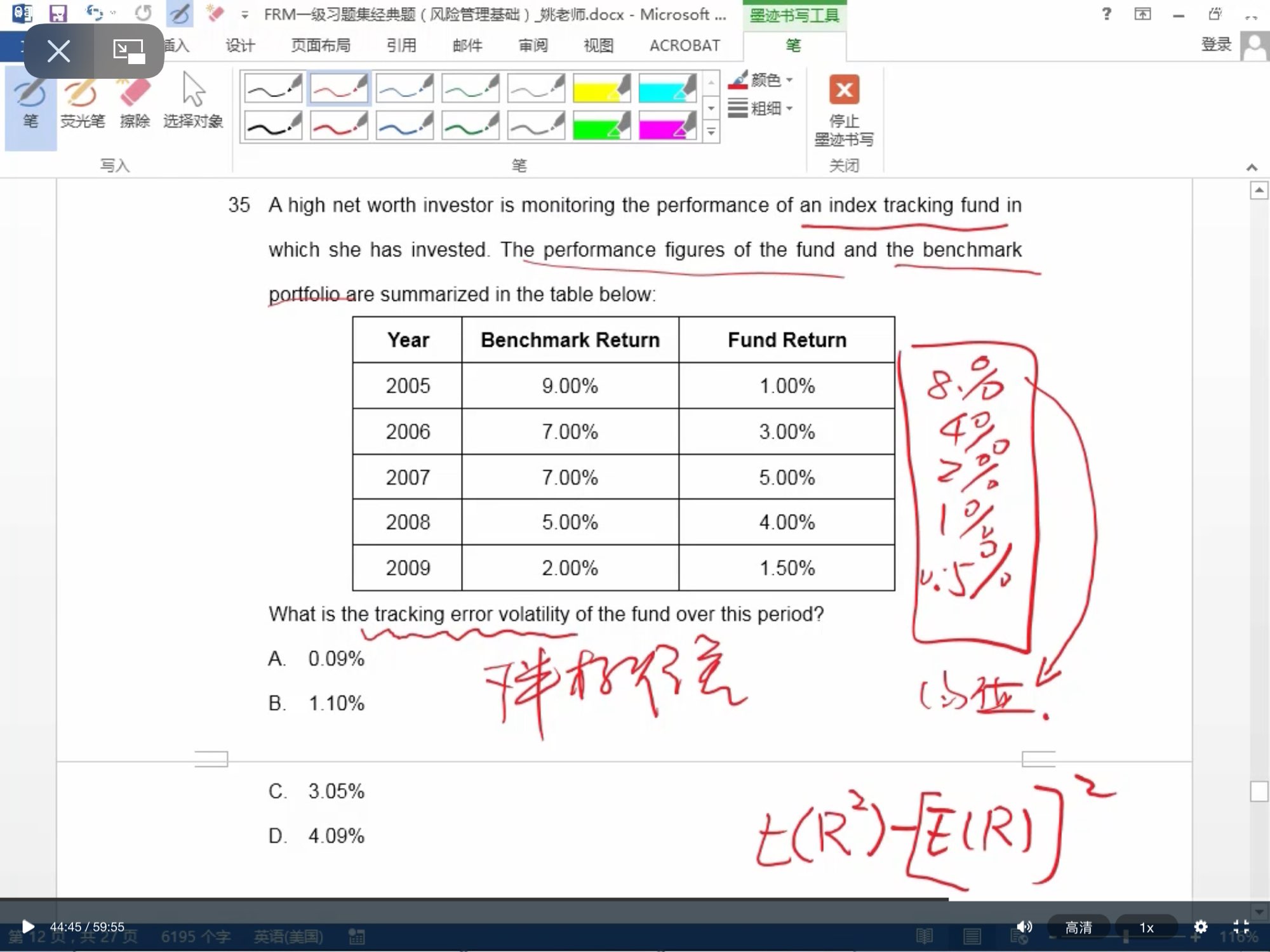Click the Select Objects (选择对象) arrow tool
Screen dimensions: 1270x952
pyautogui.click(x=193, y=102)
